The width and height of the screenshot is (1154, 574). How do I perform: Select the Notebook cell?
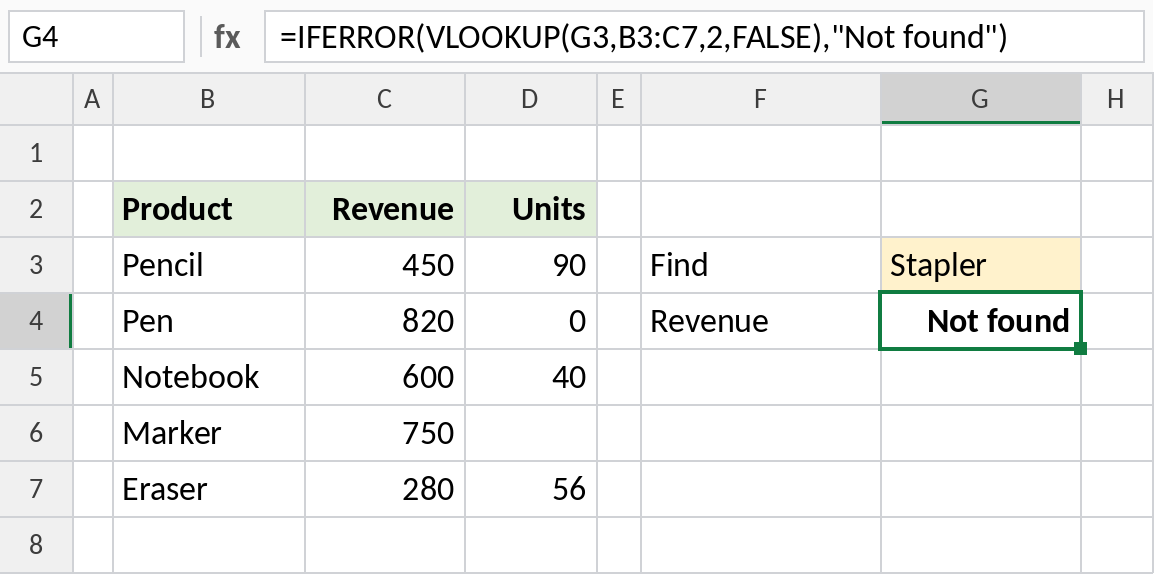pos(209,377)
